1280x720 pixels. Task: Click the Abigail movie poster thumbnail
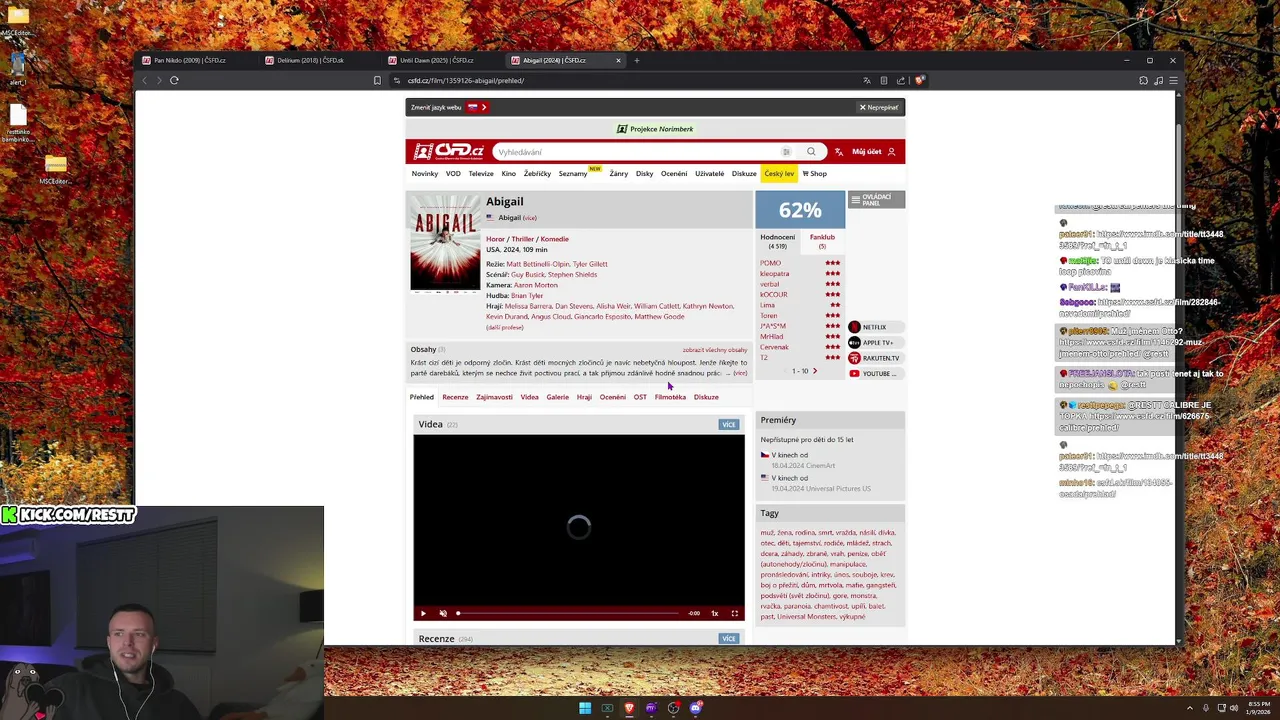445,243
